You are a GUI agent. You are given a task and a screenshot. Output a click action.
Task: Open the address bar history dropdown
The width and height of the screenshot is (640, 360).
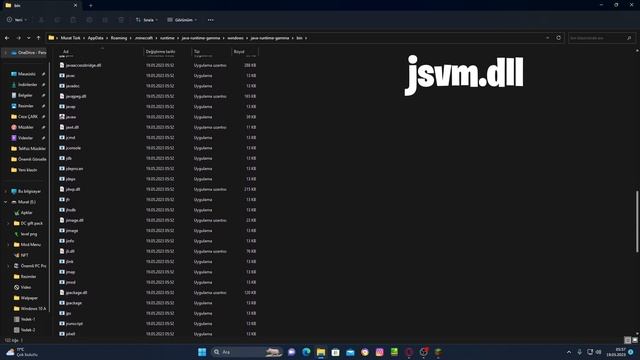coord(547,38)
